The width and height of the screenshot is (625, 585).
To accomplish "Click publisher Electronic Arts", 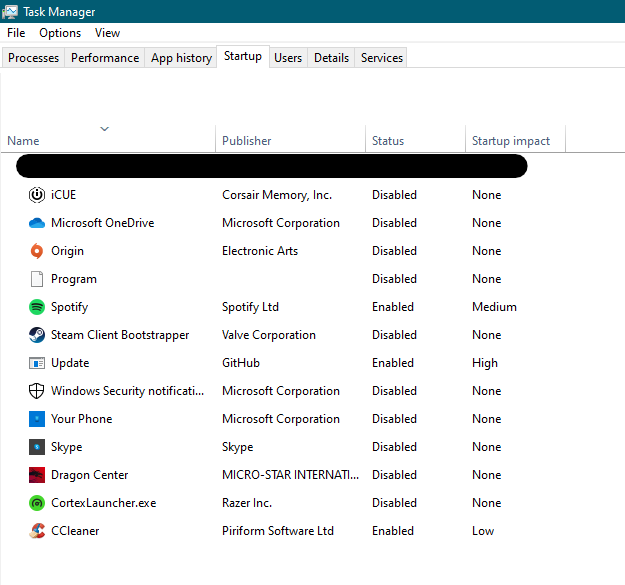I will [x=260, y=251].
